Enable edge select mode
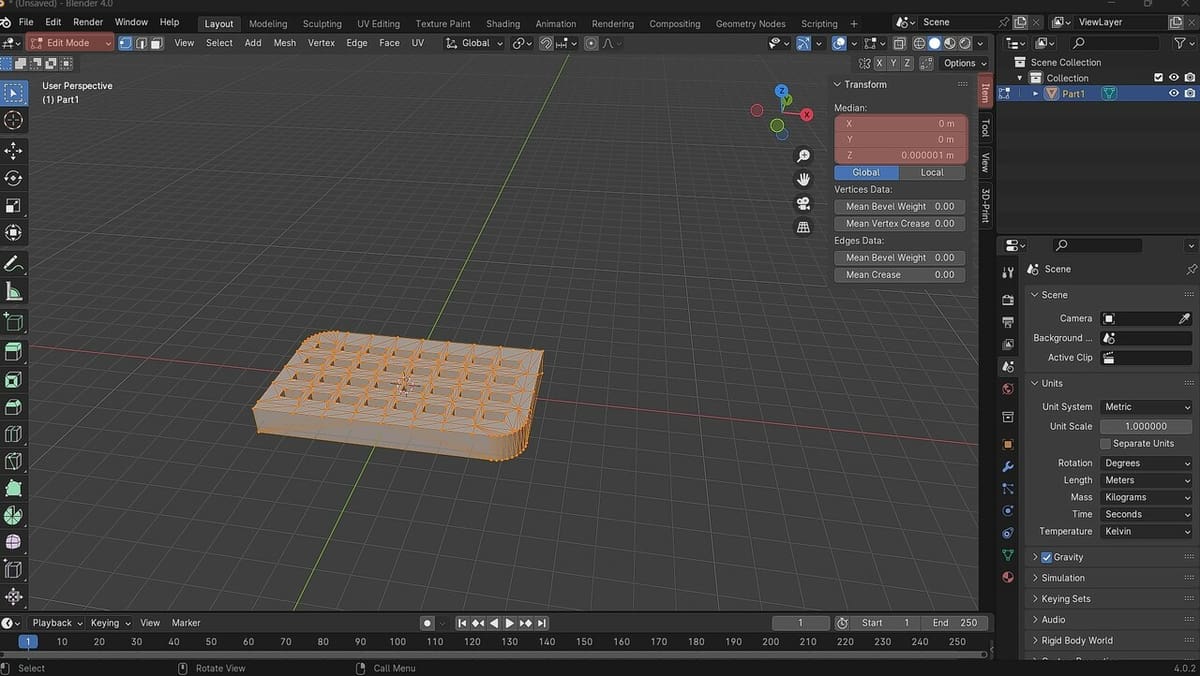 pos(141,43)
